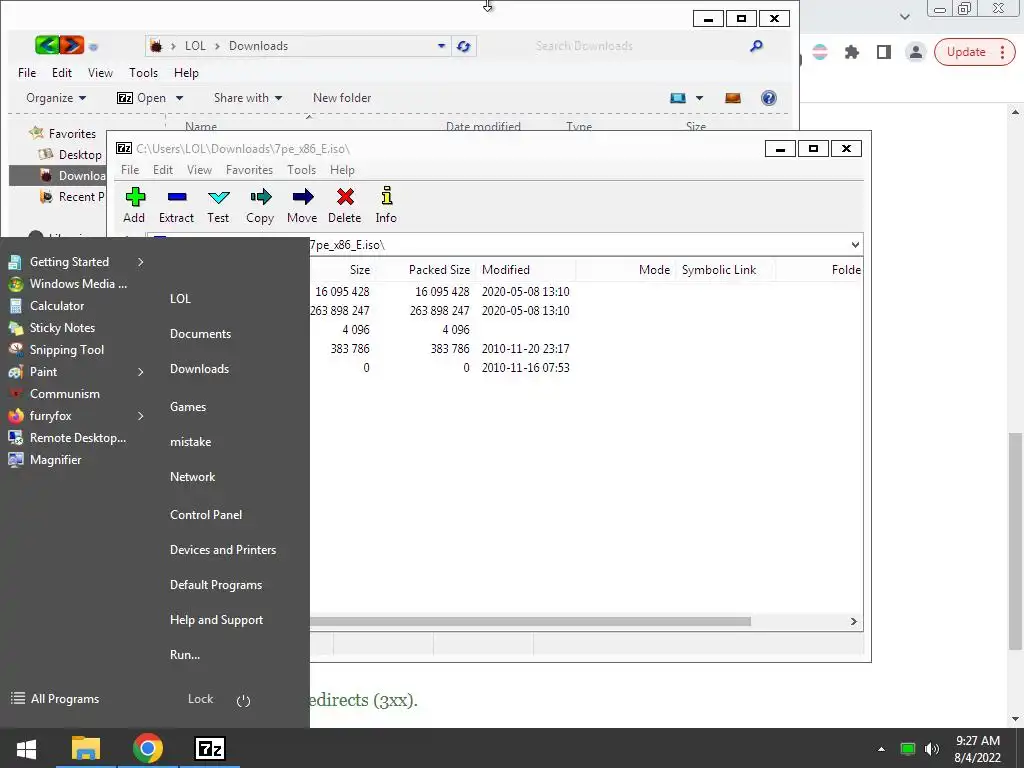Click All Programs in Start menu
The height and width of the screenshot is (768, 1024).
point(56,699)
